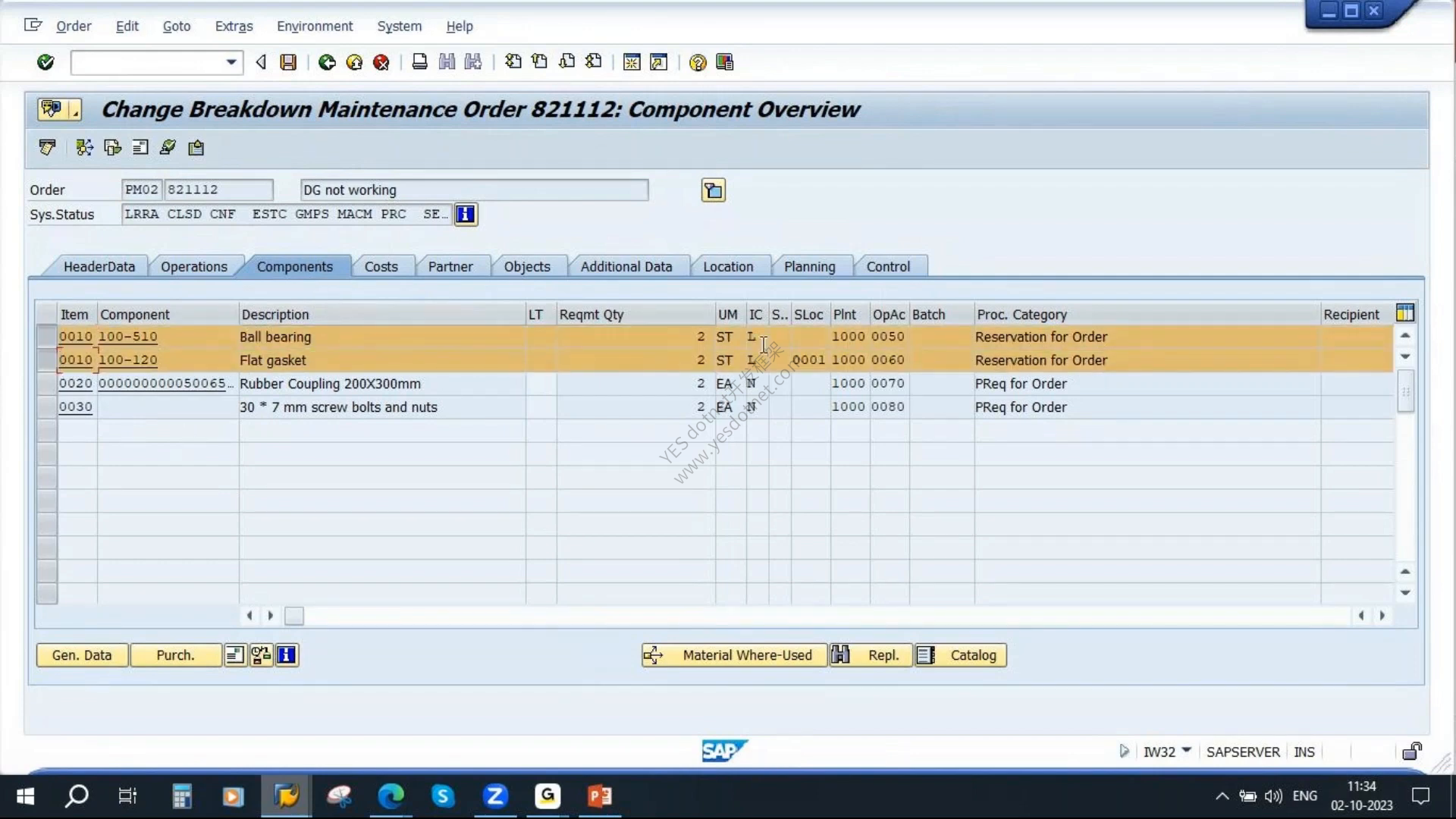This screenshot has width=1456, height=819.
Task: Click the order document icon beside title
Action: pos(59,110)
